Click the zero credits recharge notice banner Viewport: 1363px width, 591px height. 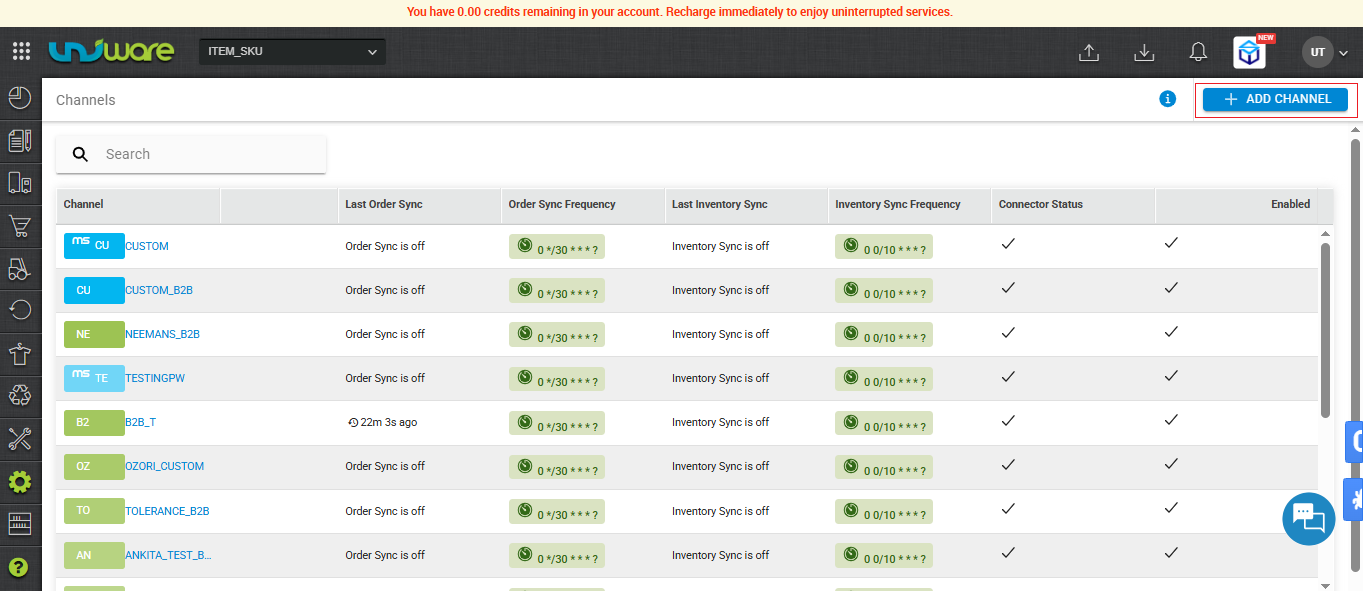(680, 12)
